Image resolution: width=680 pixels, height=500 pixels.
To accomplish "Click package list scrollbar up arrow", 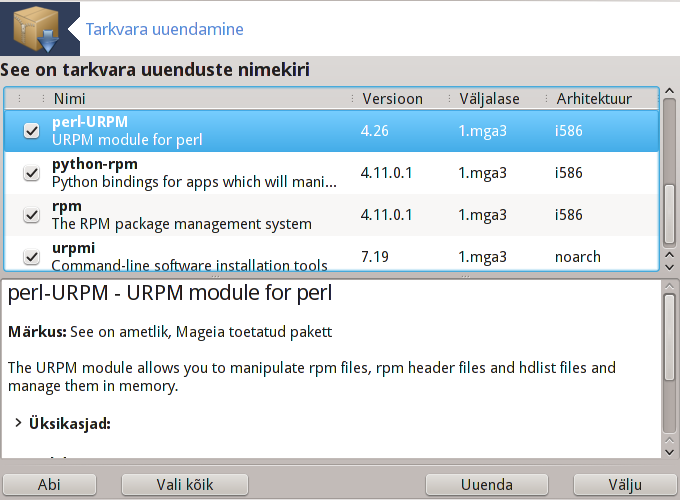I will [670, 91].
